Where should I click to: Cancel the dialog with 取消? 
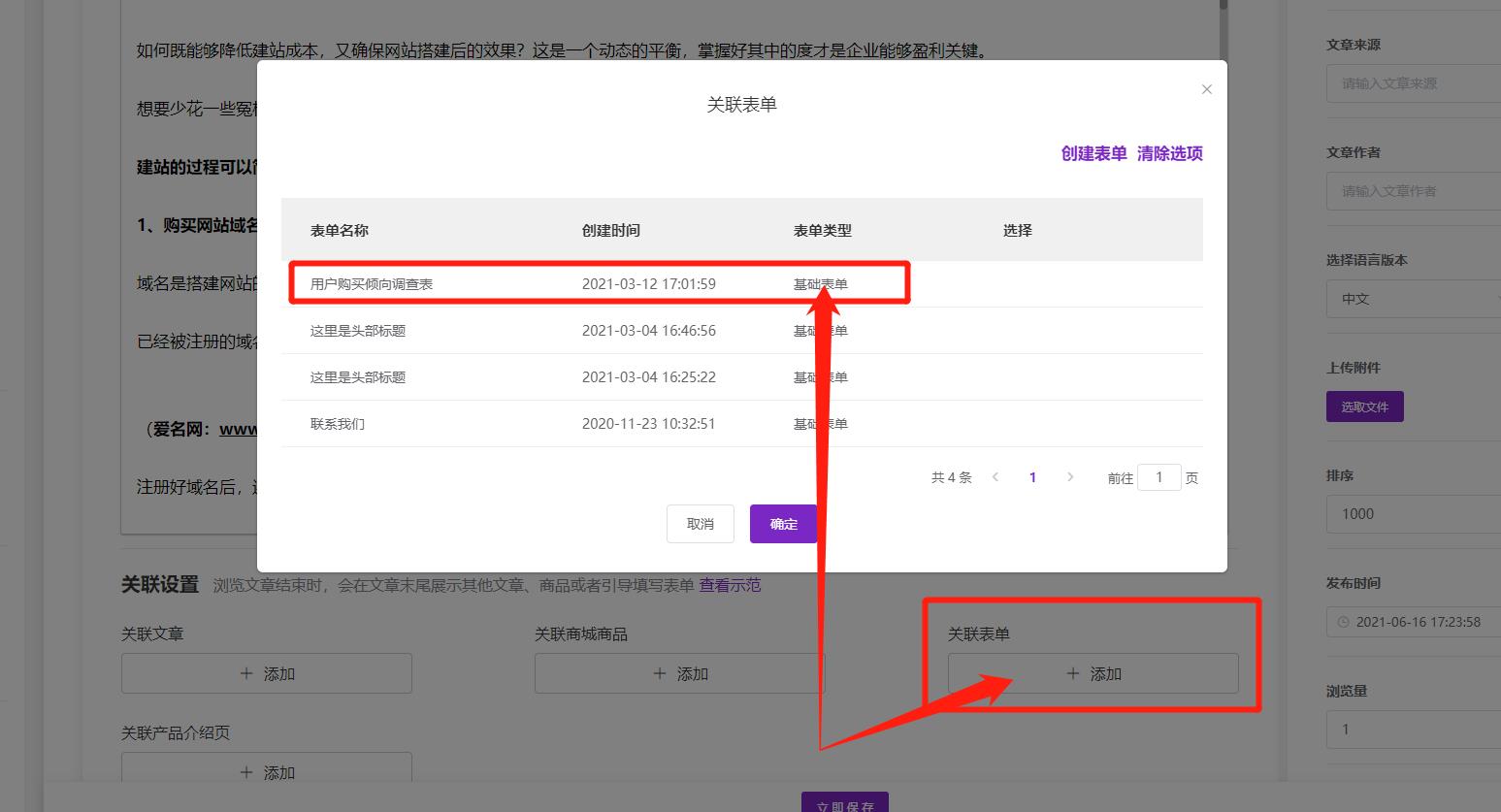(700, 524)
